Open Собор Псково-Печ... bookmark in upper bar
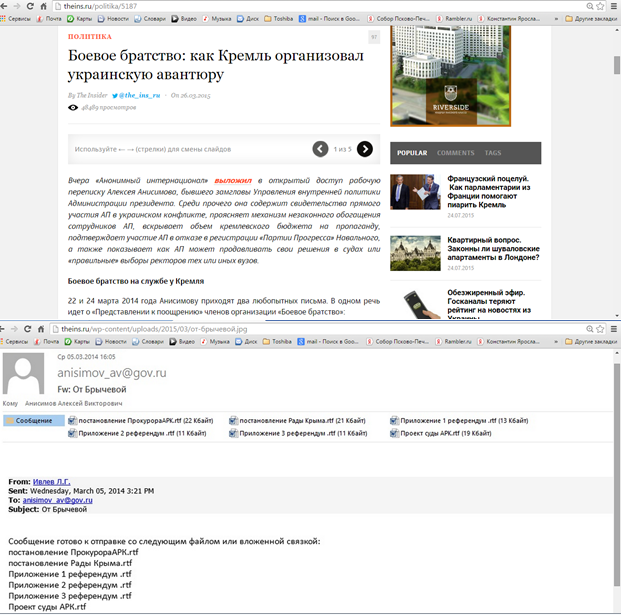Image resolution: width=621 pixels, height=615 pixels. 398,19
